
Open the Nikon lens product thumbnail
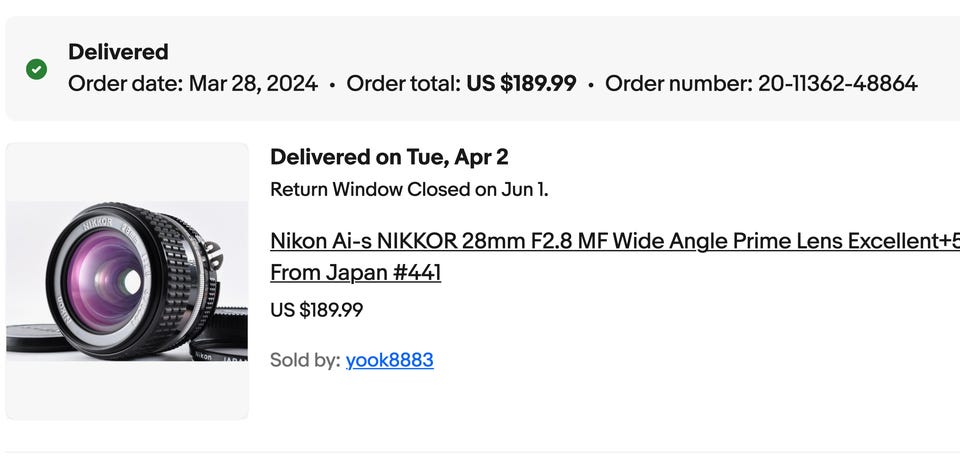pyautogui.click(x=127, y=281)
